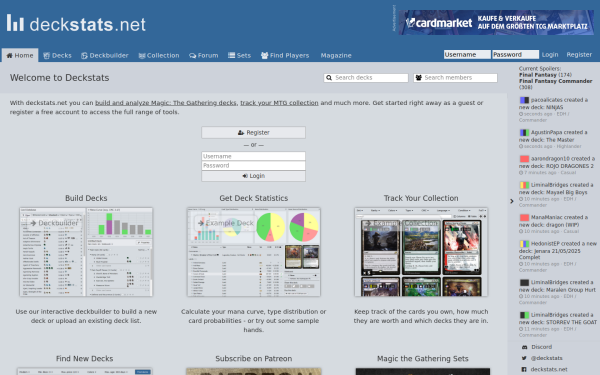Image resolution: width=600 pixels, height=375 pixels.
Task: Focus the top bar Username field
Action: tap(467, 54)
